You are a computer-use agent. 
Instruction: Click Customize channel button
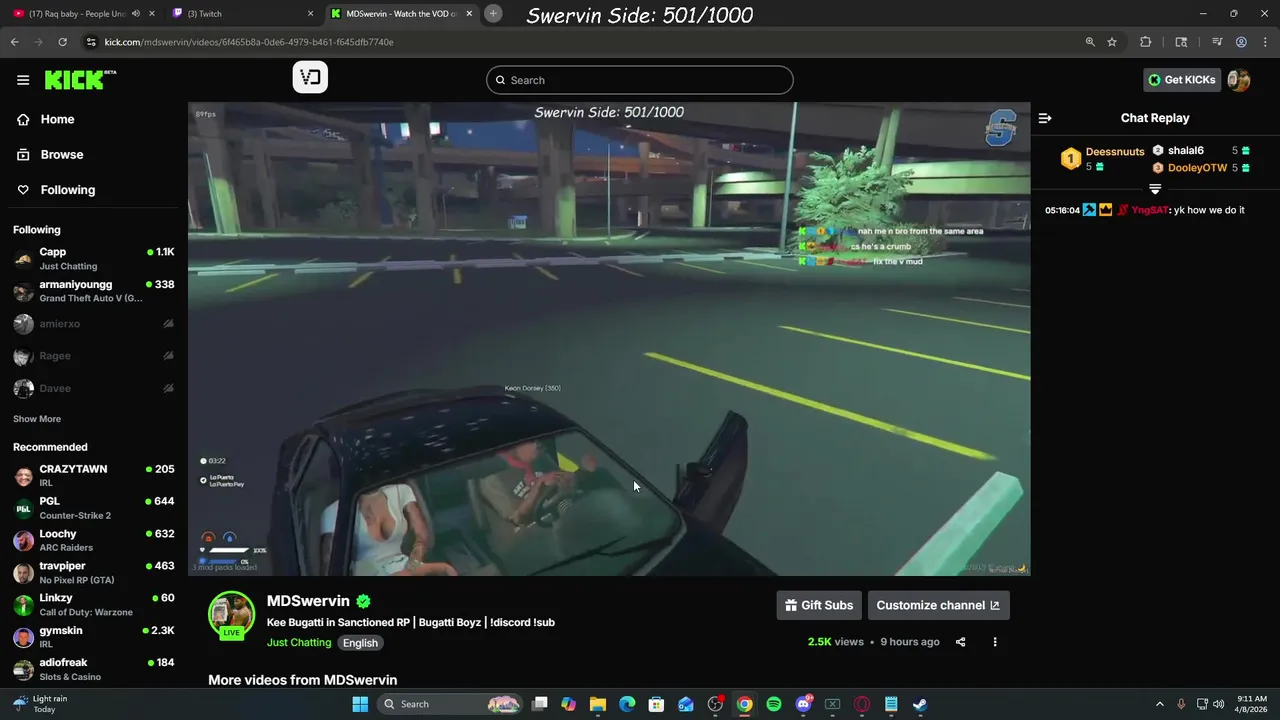coord(938,605)
